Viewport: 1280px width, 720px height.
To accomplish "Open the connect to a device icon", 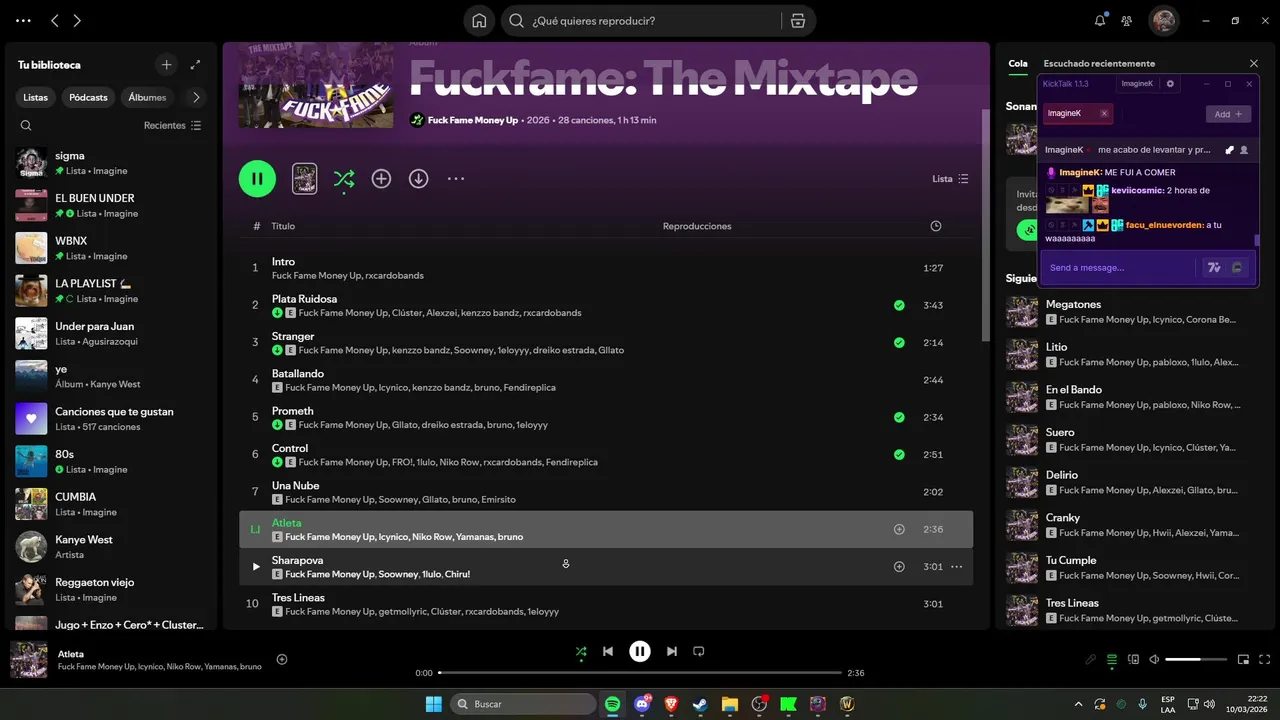I will (1133, 660).
